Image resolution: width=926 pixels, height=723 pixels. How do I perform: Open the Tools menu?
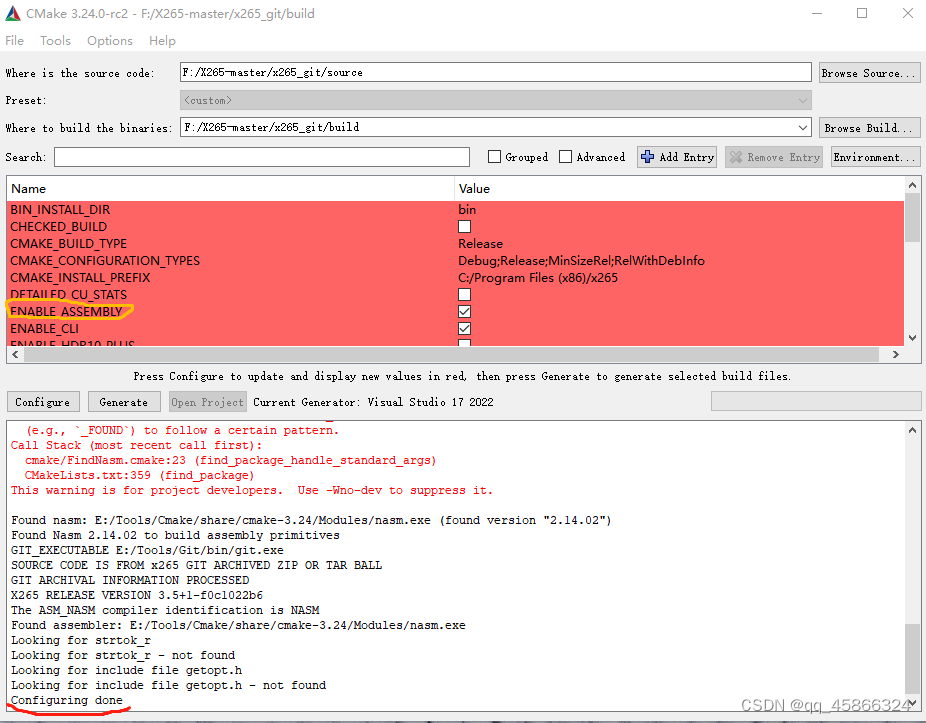[55, 40]
